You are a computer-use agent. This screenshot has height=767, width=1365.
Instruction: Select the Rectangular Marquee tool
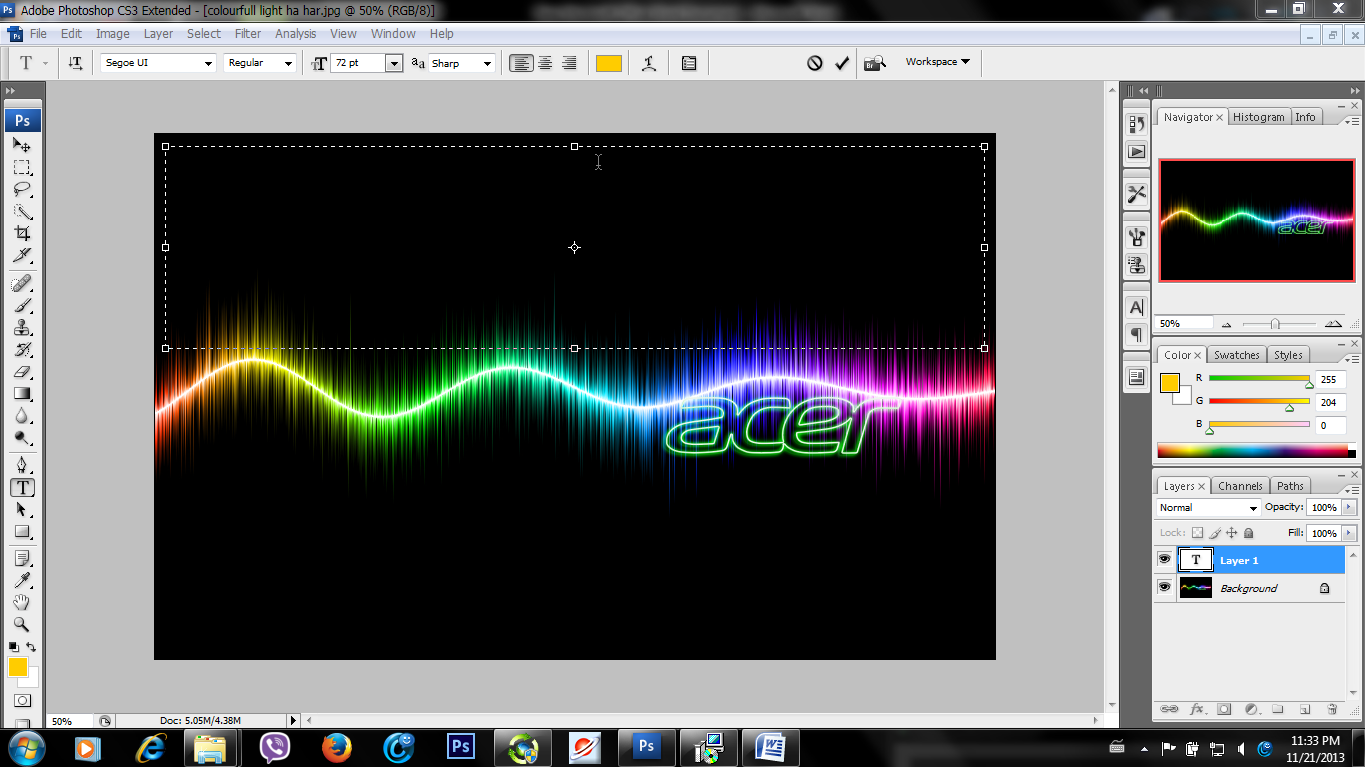pyautogui.click(x=22, y=167)
